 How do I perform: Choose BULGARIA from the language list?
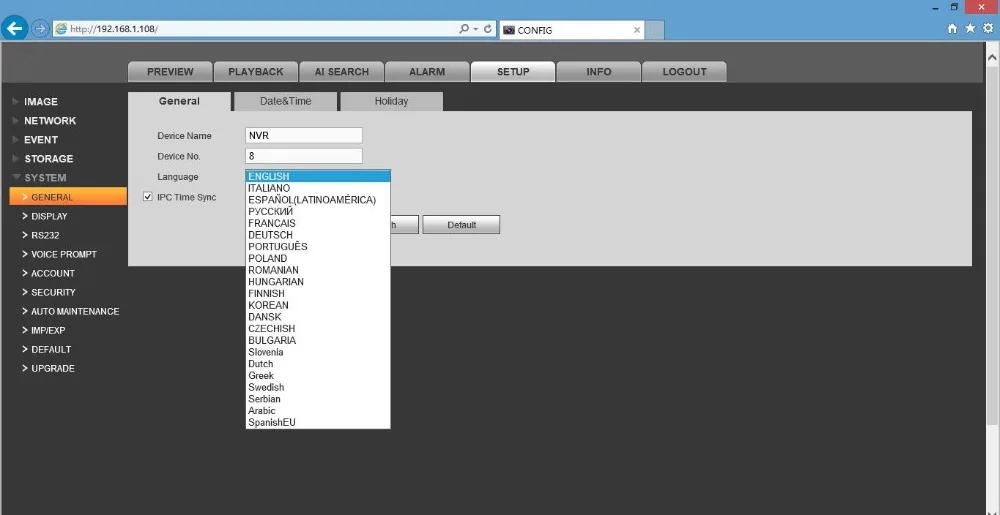[318, 340]
